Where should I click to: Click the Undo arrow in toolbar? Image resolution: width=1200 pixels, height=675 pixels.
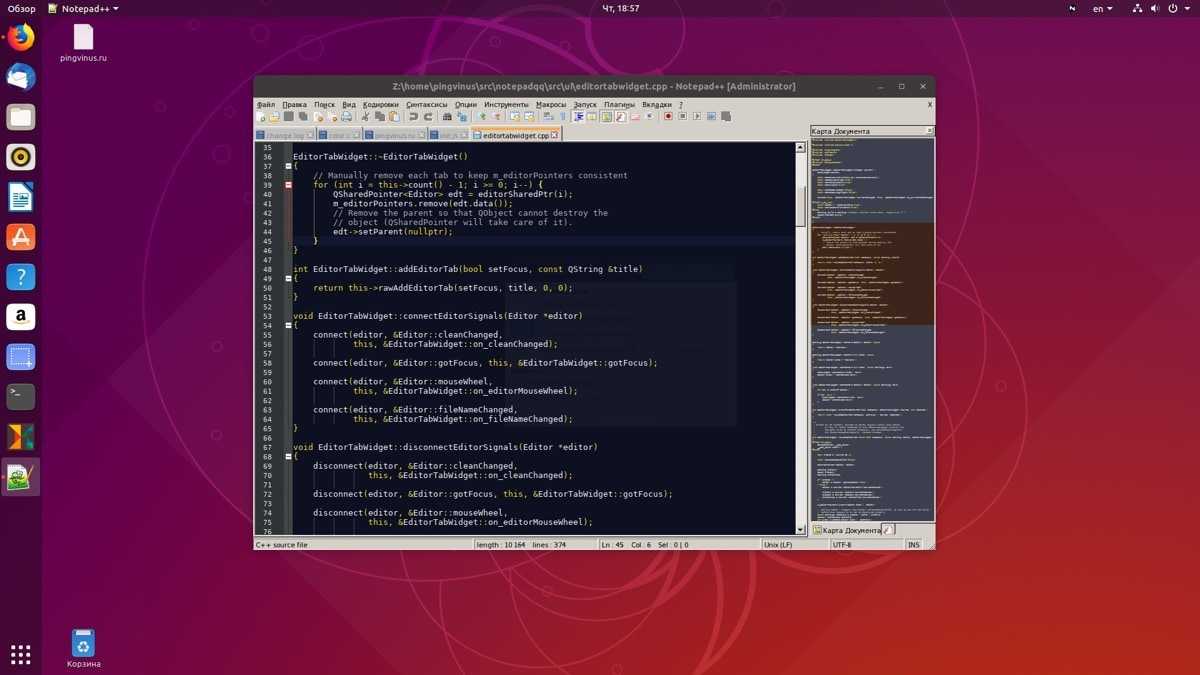click(x=413, y=117)
